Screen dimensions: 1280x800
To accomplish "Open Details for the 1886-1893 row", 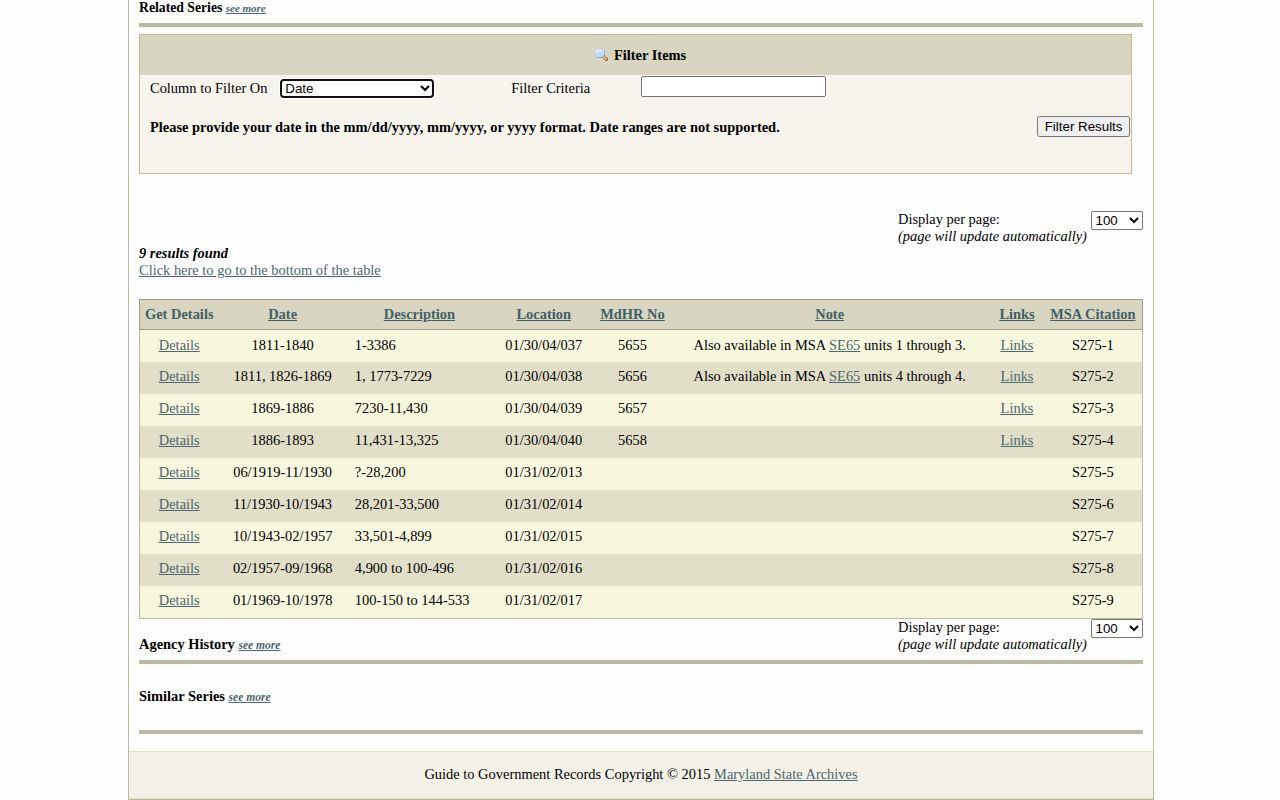I will [x=179, y=440].
